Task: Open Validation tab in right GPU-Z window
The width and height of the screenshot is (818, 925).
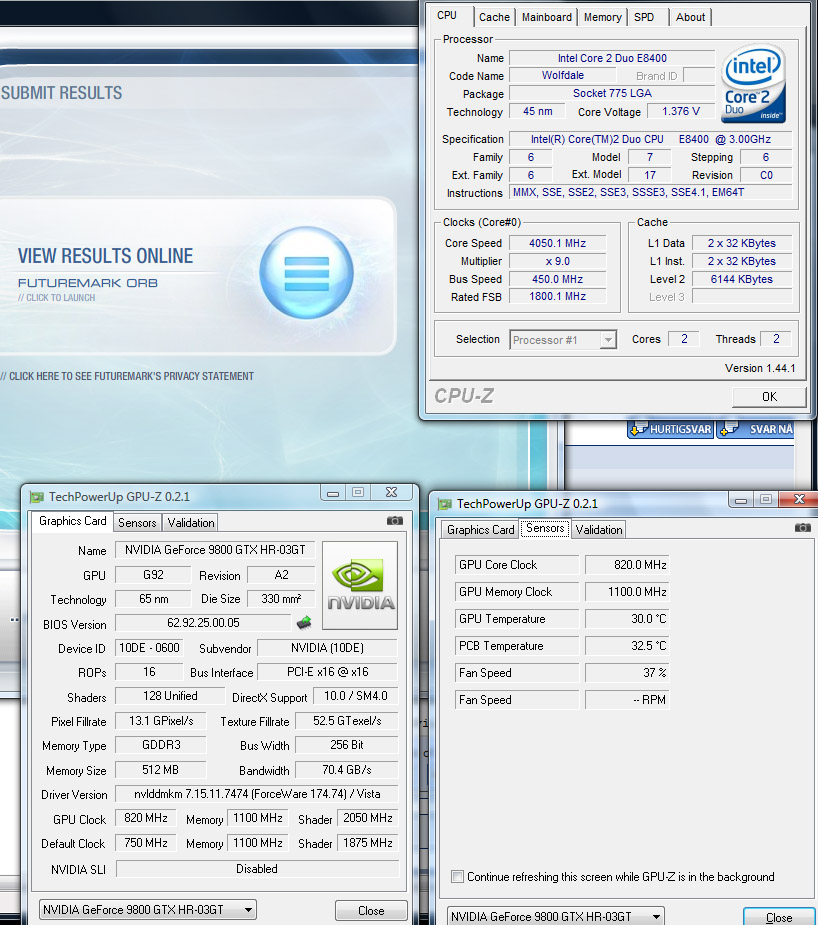Action: pos(599,530)
